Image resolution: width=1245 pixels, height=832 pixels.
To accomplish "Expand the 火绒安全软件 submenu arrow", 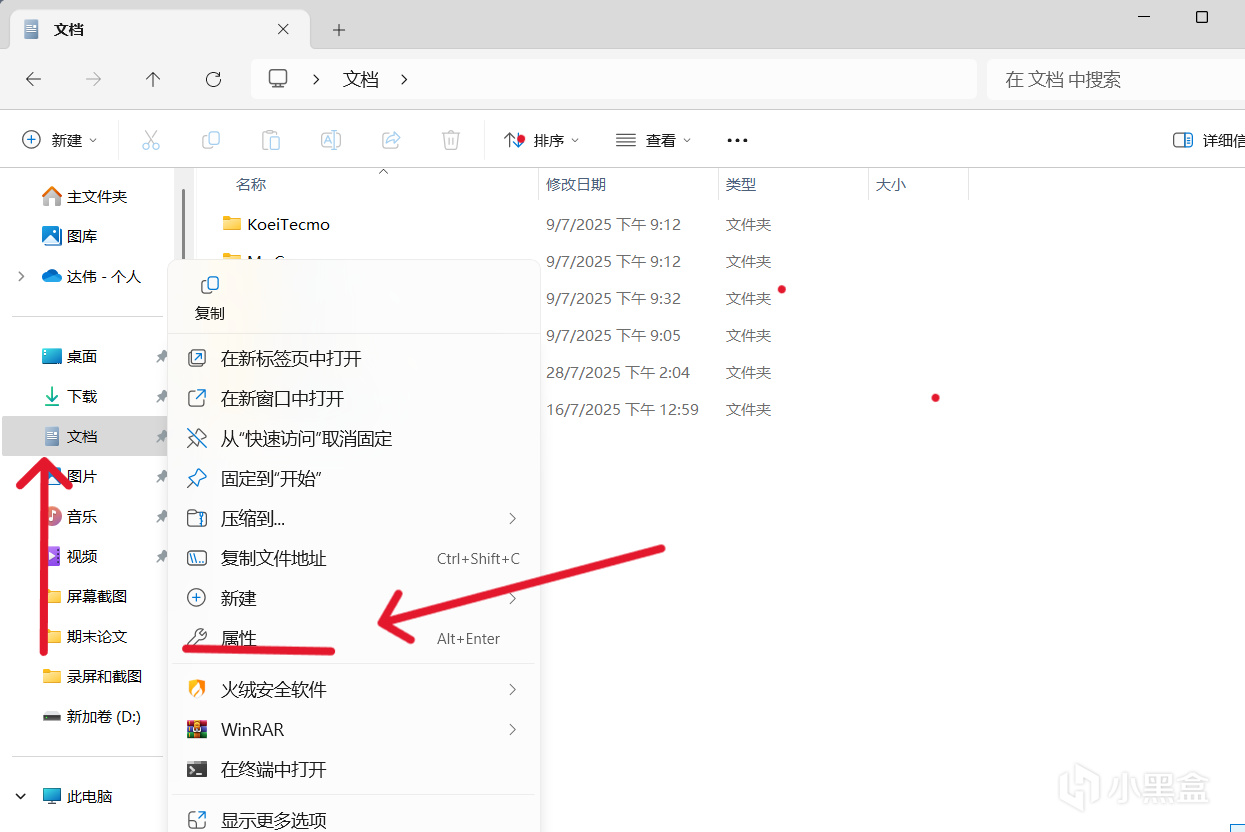I will 512,689.
